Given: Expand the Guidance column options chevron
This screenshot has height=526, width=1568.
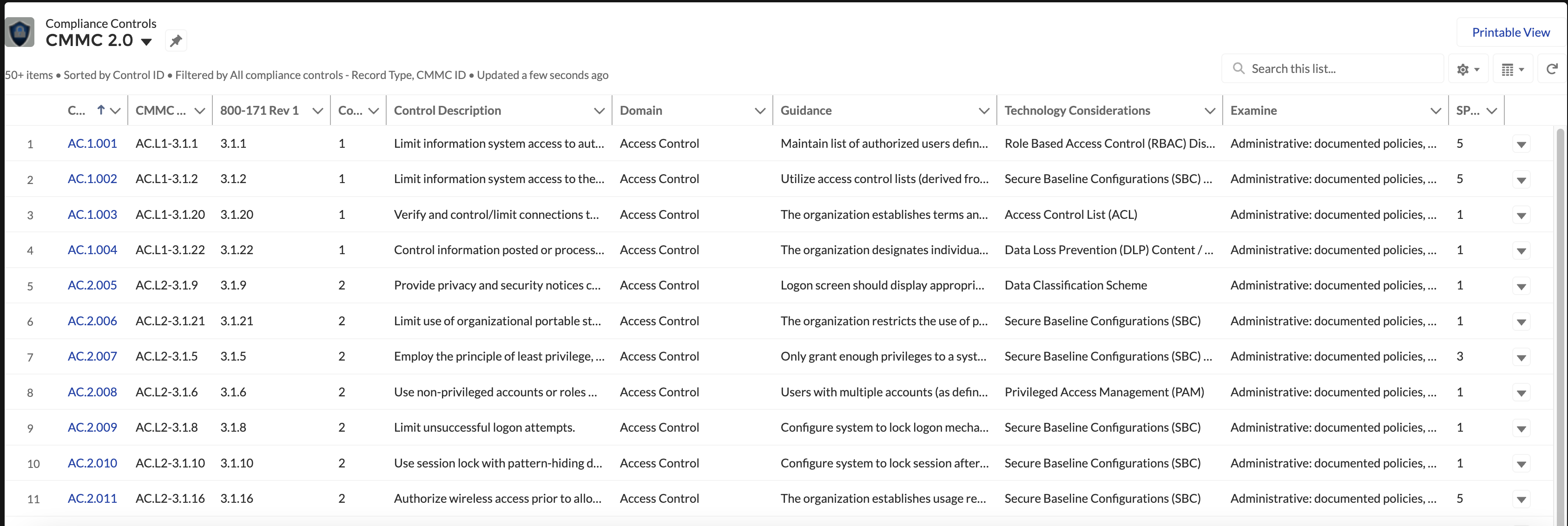Looking at the screenshot, I should coord(983,111).
